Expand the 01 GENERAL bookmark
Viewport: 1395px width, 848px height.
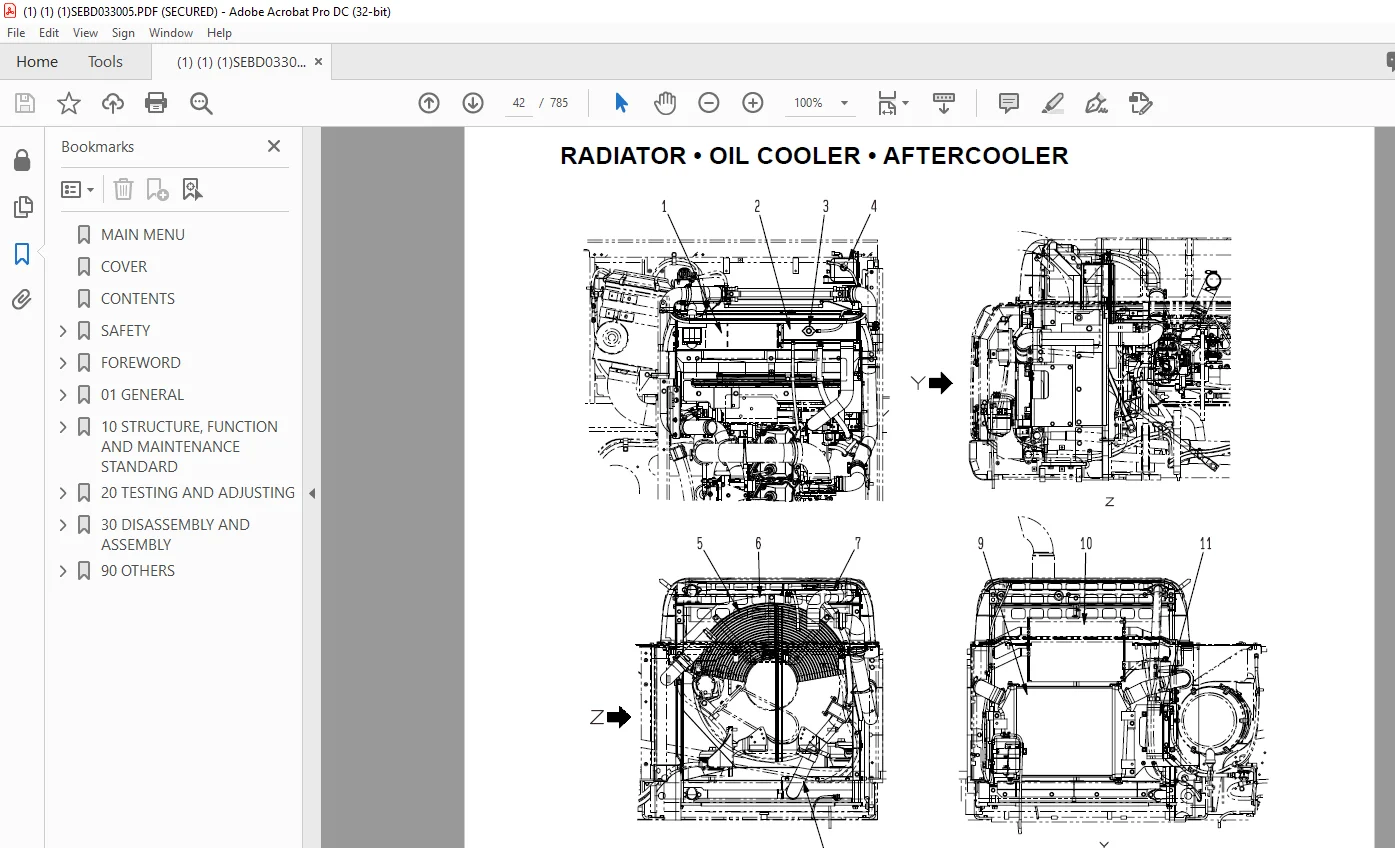[x=64, y=395]
